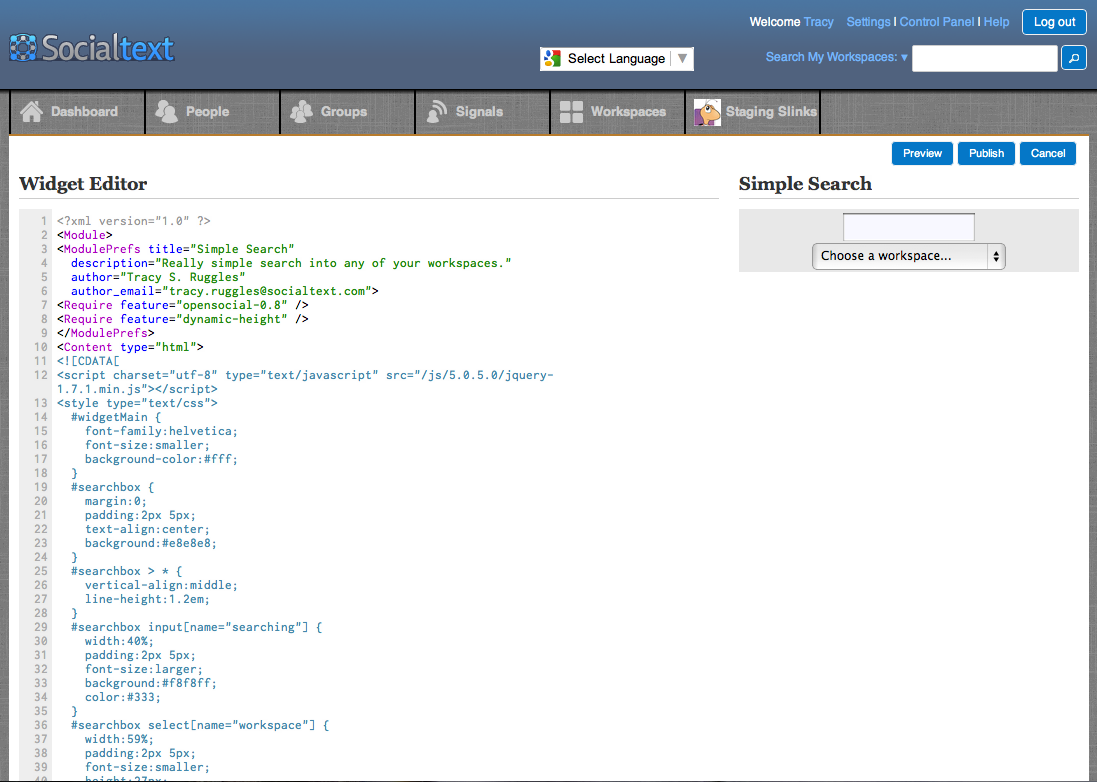Click the 'width:40%;' code line

[x=119, y=641]
